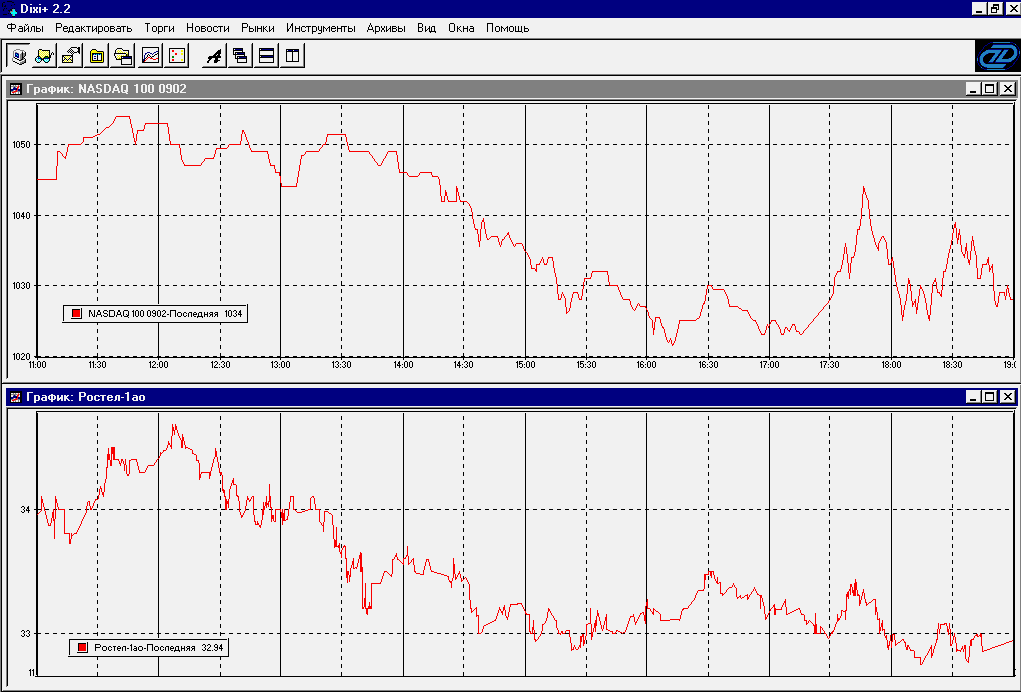This screenshot has height=692, width=1021.
Task: Click the font letter A toolbar icon
Action: tap(214, 56)
